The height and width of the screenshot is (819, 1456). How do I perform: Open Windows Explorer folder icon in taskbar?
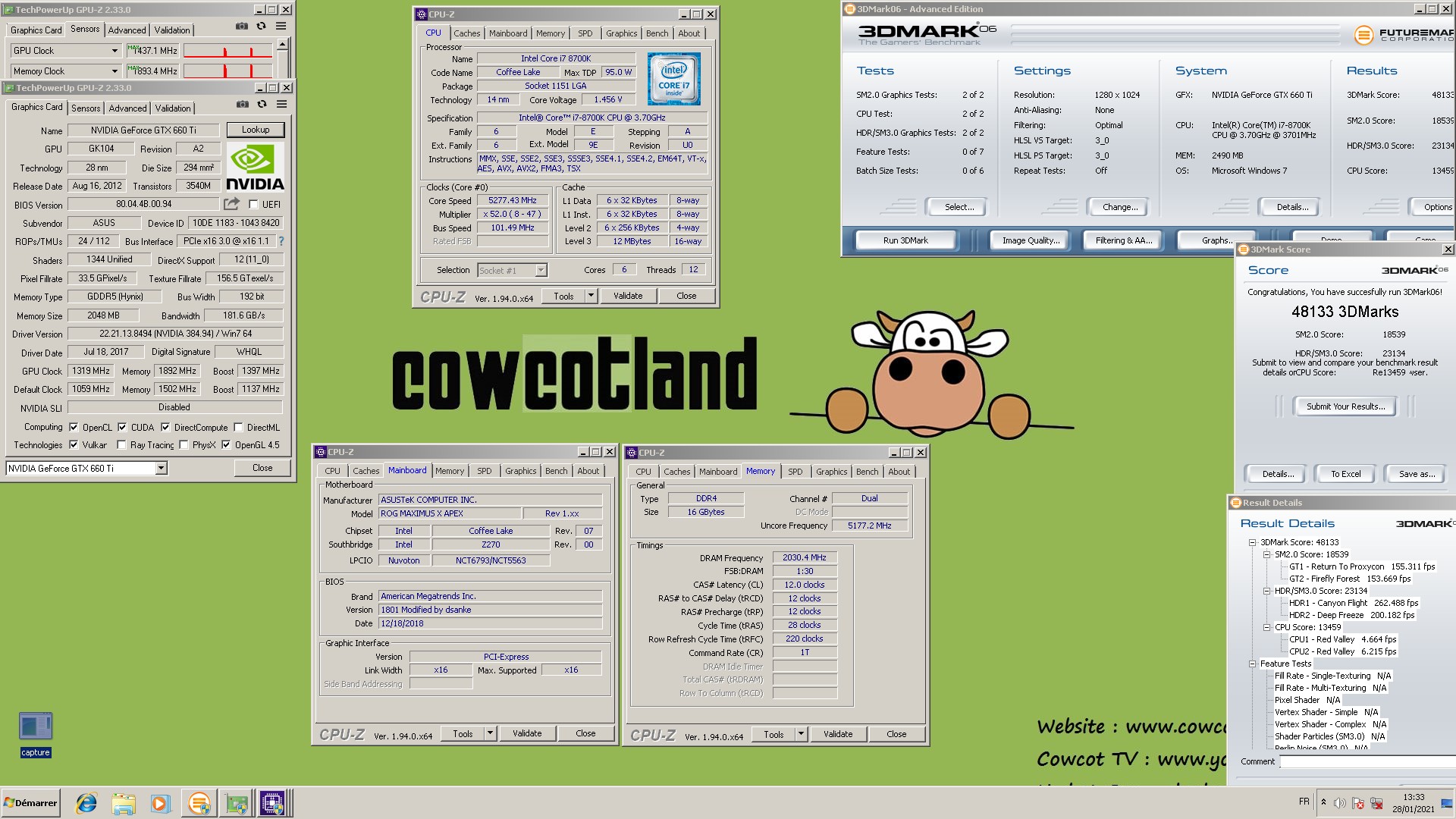pyautogui.click(x=123, y=803)
